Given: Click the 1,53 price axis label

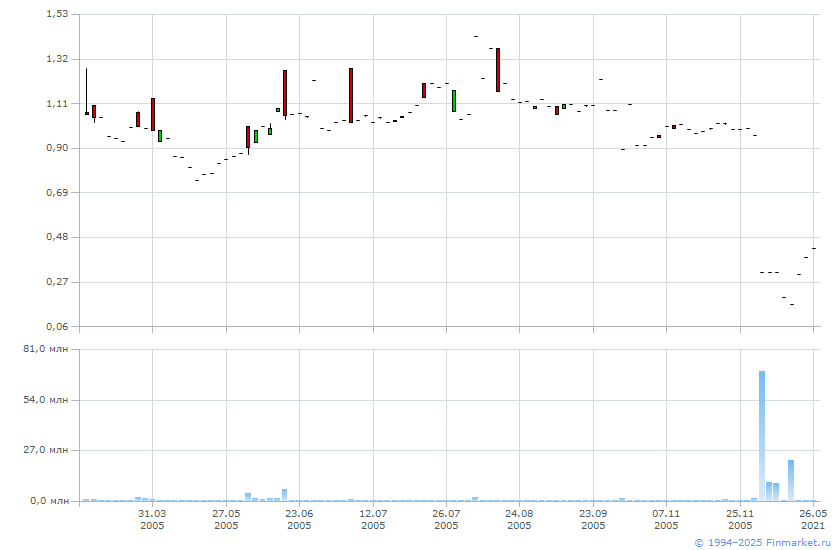Looking at the screenshot, I should (57, 14).
